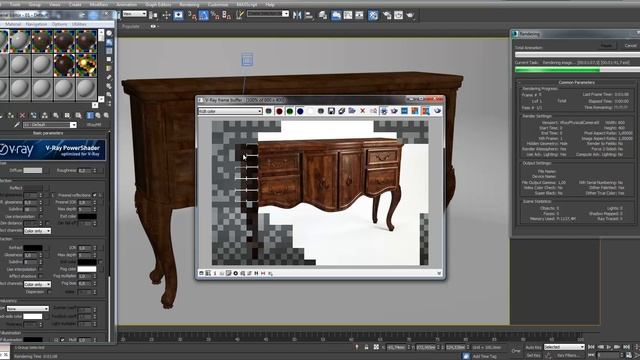Open the Views menu
Screen dimensions: 640x360
pyautogui.click(x=54, y=4)
